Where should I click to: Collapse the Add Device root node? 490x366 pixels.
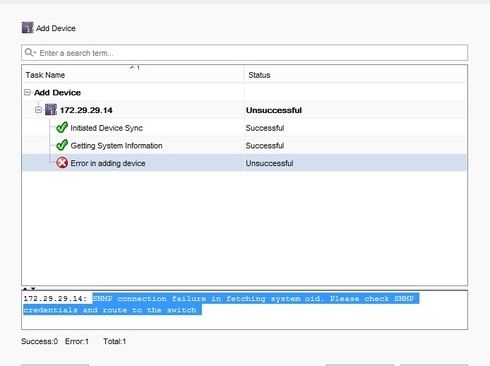27,92
